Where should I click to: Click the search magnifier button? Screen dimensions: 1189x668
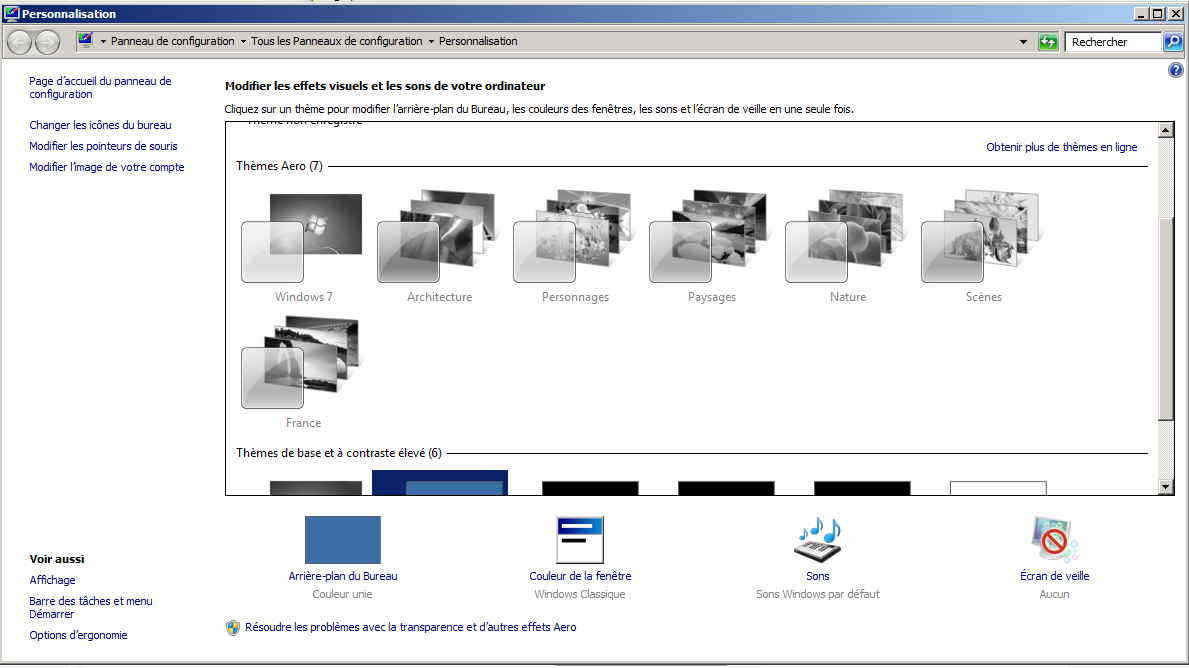coord(1173,42)
